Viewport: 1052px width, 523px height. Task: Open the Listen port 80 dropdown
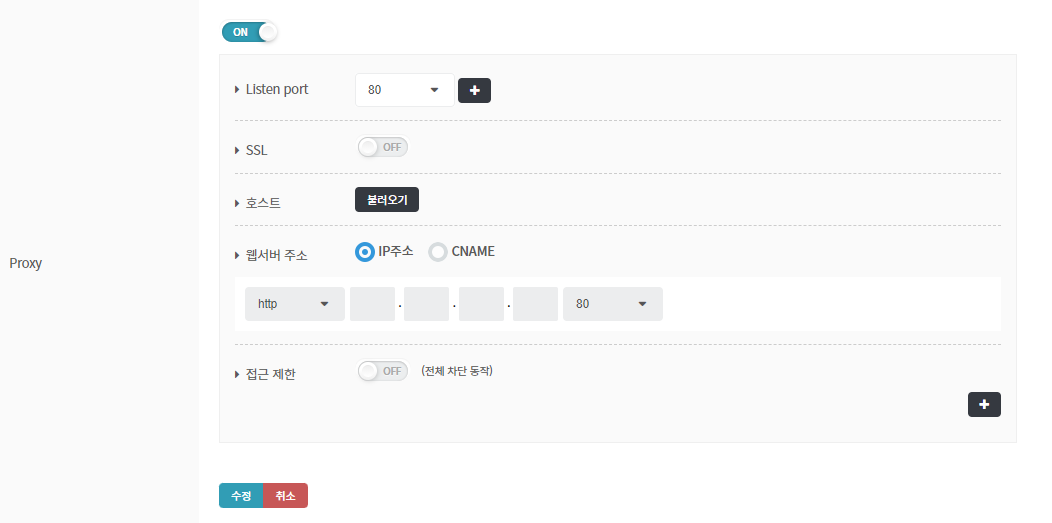click(x=404, y=90)
